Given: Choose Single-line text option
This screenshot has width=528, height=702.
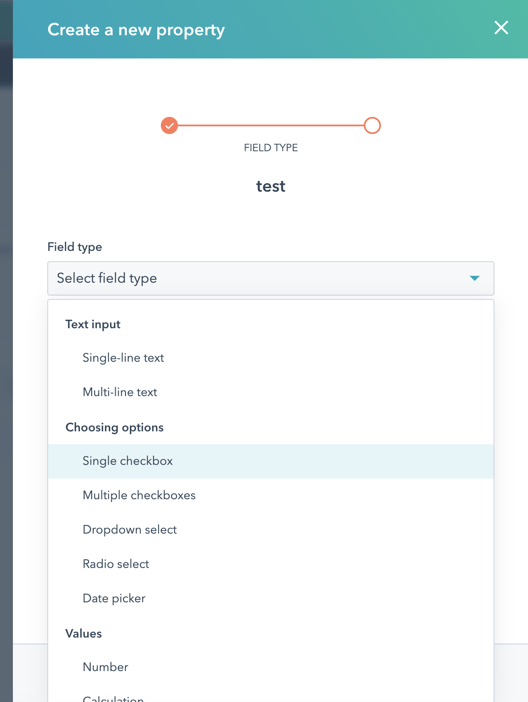Looking at the screenshot, I should [x=270, y=358].
